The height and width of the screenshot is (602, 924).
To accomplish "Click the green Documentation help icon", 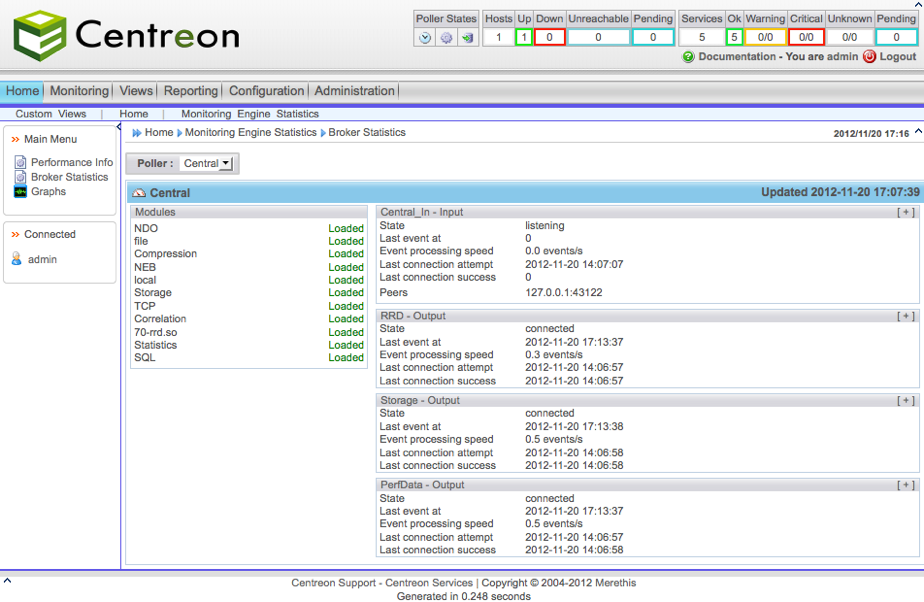I will tap(688, 57).
